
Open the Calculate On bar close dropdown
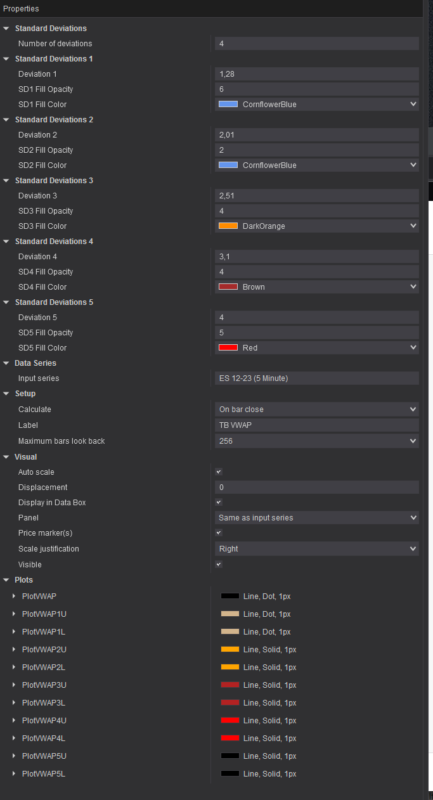coord(317,409)
